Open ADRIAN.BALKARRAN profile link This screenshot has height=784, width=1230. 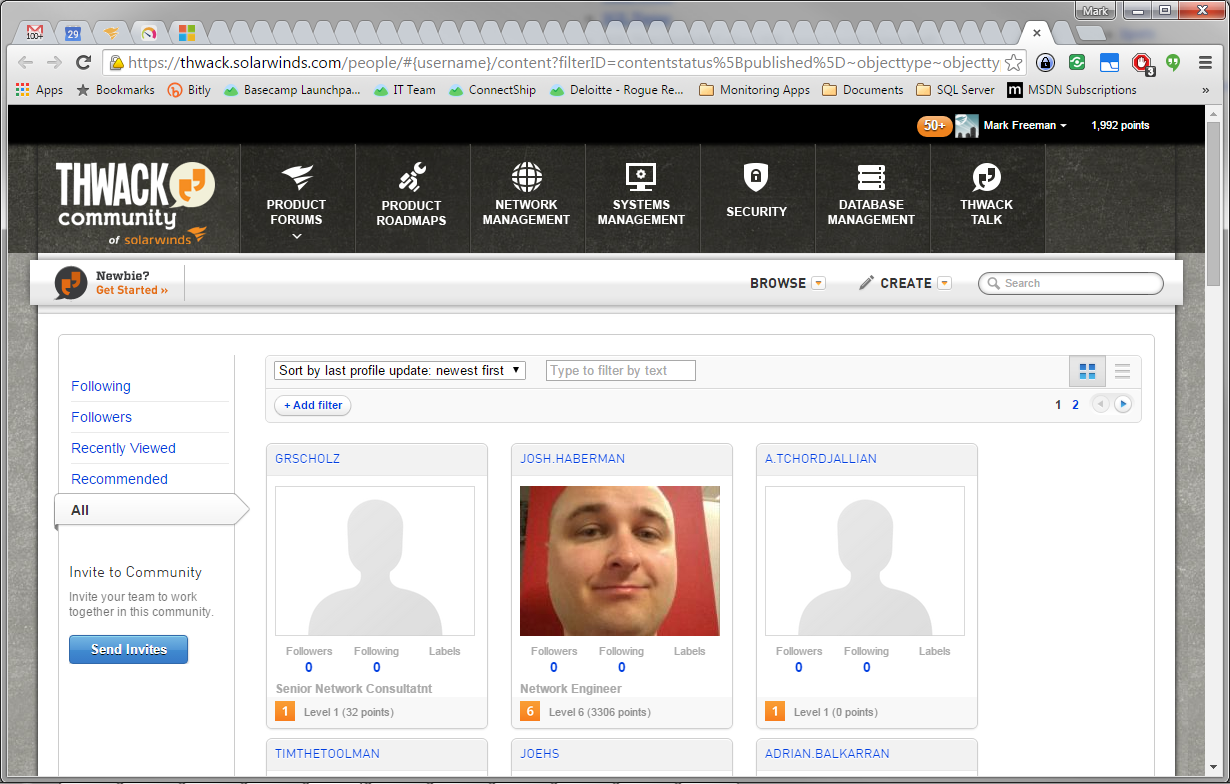point(827,754)
